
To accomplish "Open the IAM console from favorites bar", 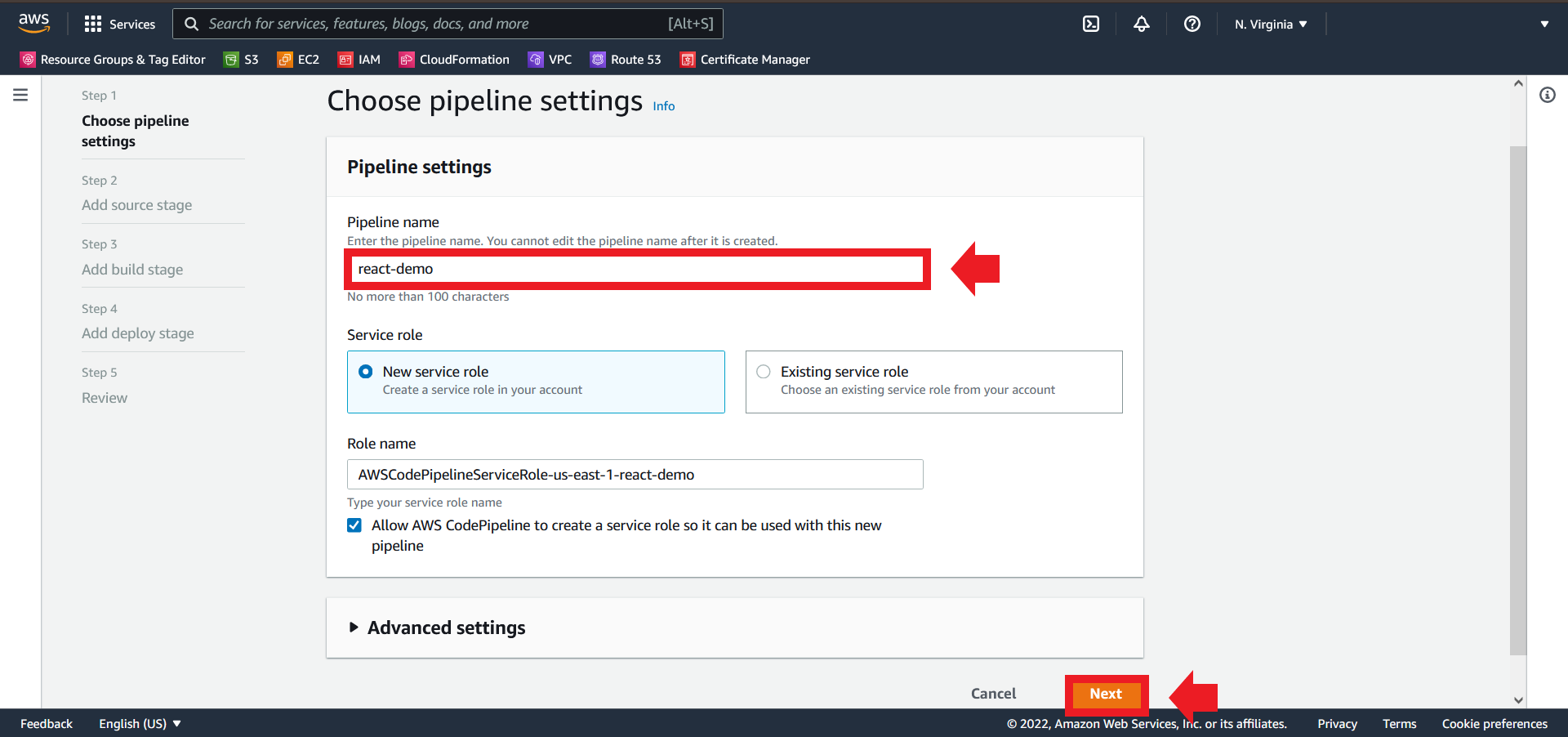I will (359, 59).
